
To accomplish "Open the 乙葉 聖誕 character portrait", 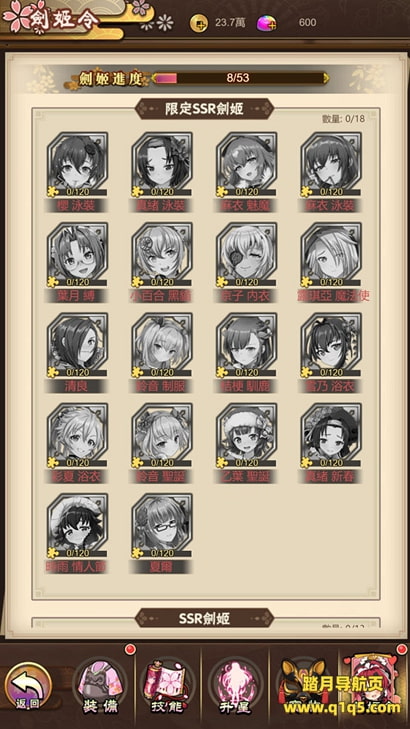I will point(246,435).
